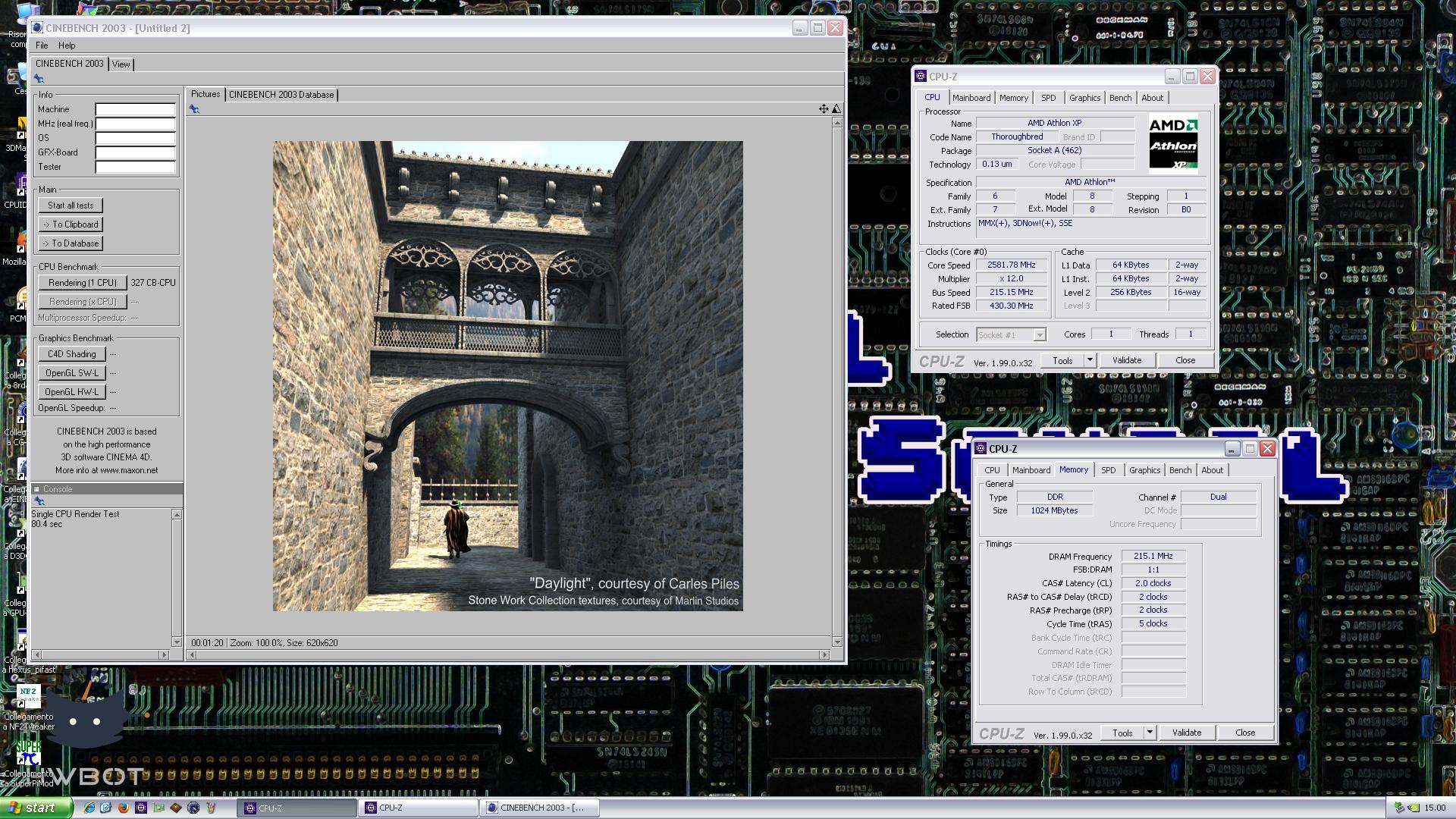Open SPD tab in the lower CPU-Z window
Viewport: 1456px width, 819px height.
[1108, 470]
